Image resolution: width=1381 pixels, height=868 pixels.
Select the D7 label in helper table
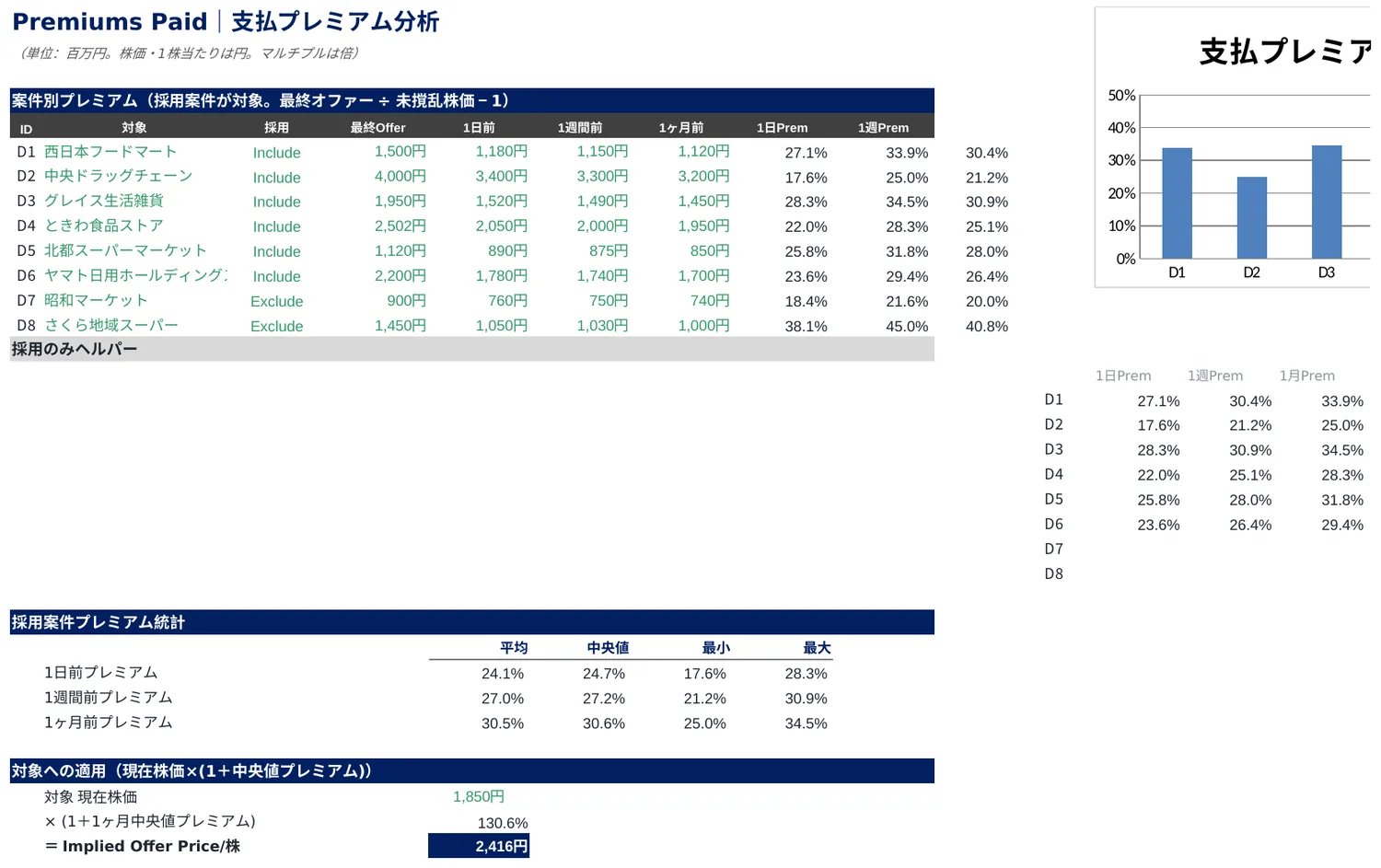[1054, 549]
